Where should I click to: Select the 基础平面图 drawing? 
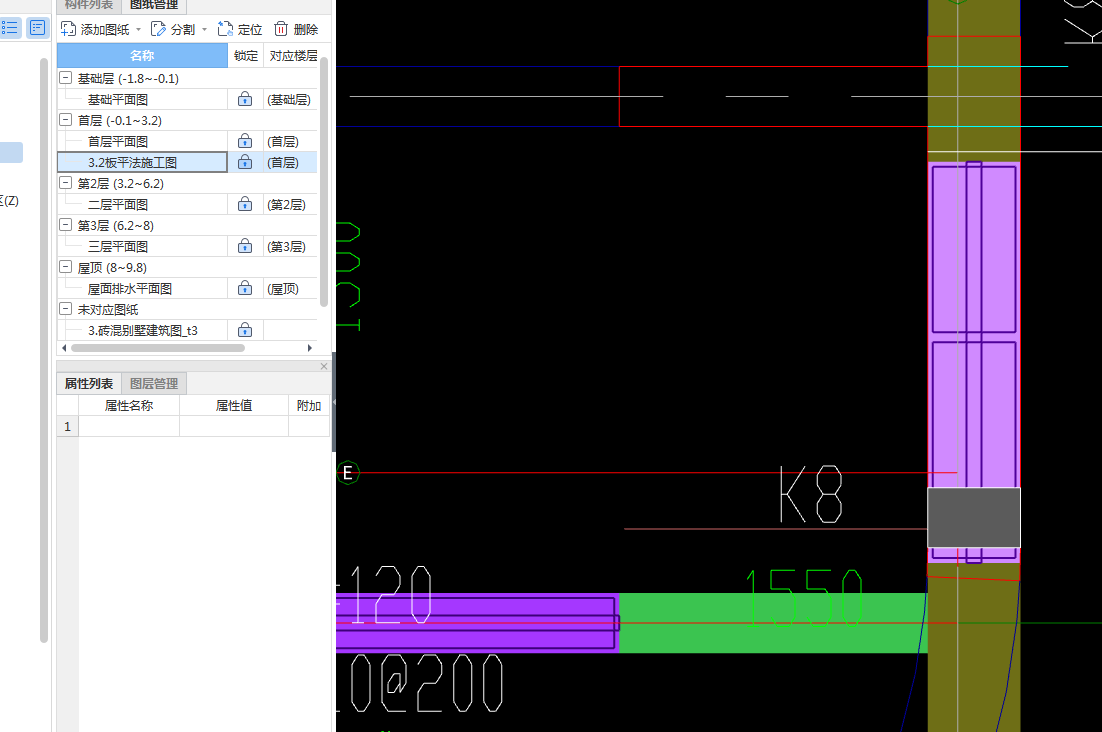coord(117,100)
